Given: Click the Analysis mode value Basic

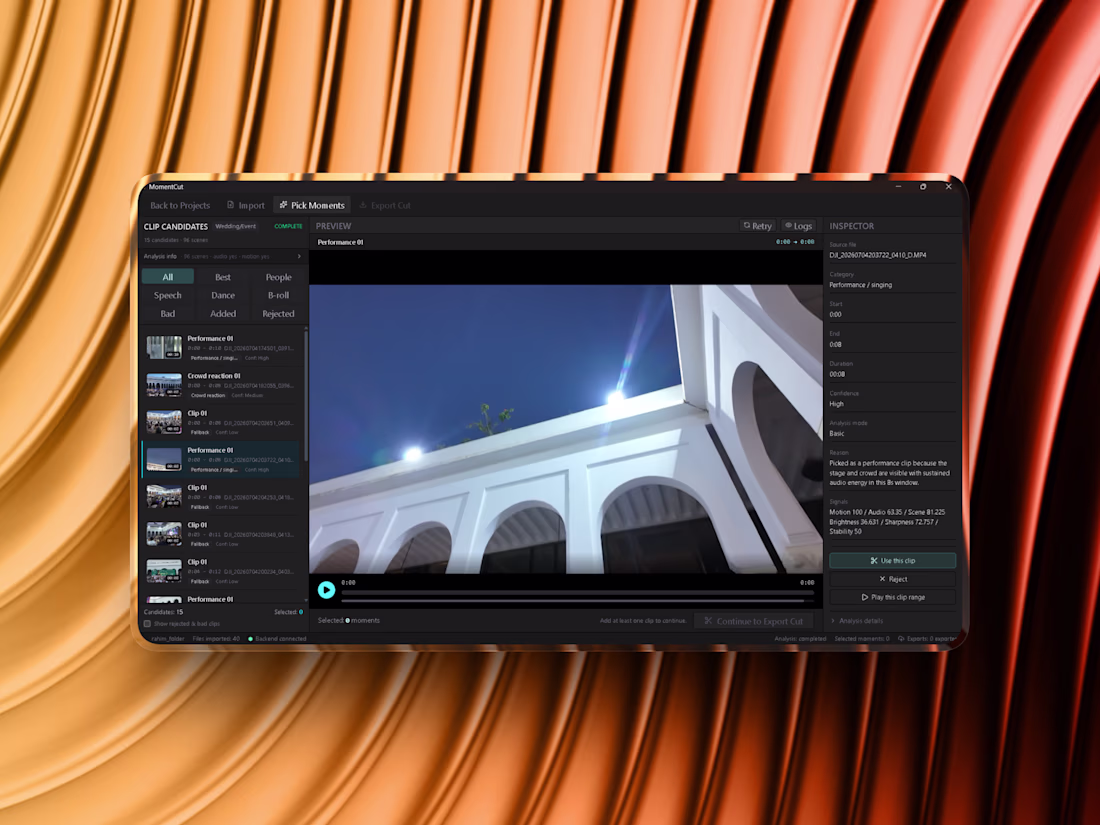Looking at the screenshot, I should point(837,434).
